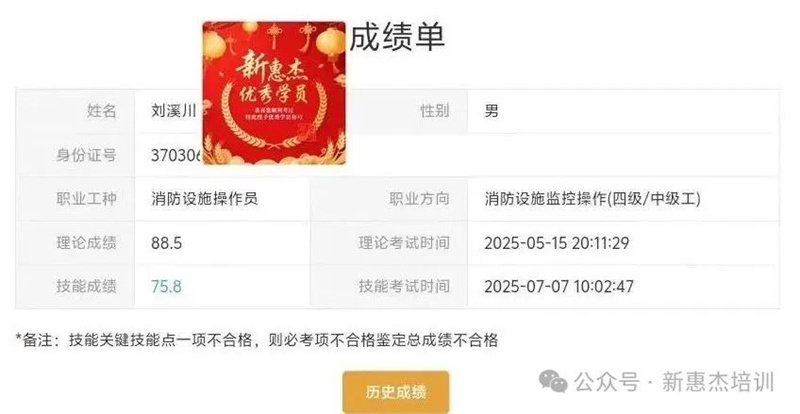This screenshot has width=800, height=414.
Task: Open the 新惠杰优秀学员 red badge image
Action: click(274, 93)
